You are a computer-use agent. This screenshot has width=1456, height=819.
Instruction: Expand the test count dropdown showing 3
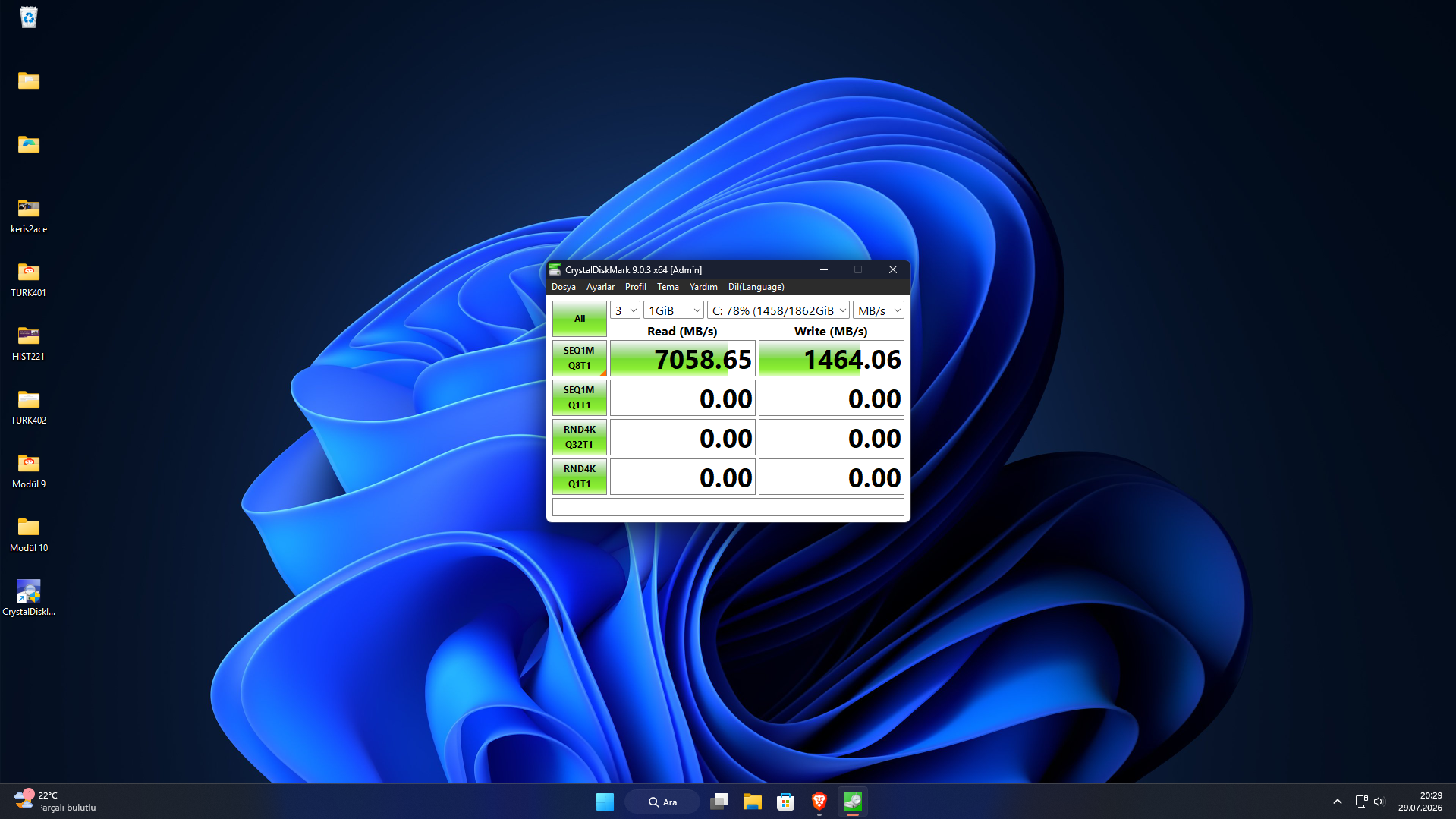click(625, 310)
